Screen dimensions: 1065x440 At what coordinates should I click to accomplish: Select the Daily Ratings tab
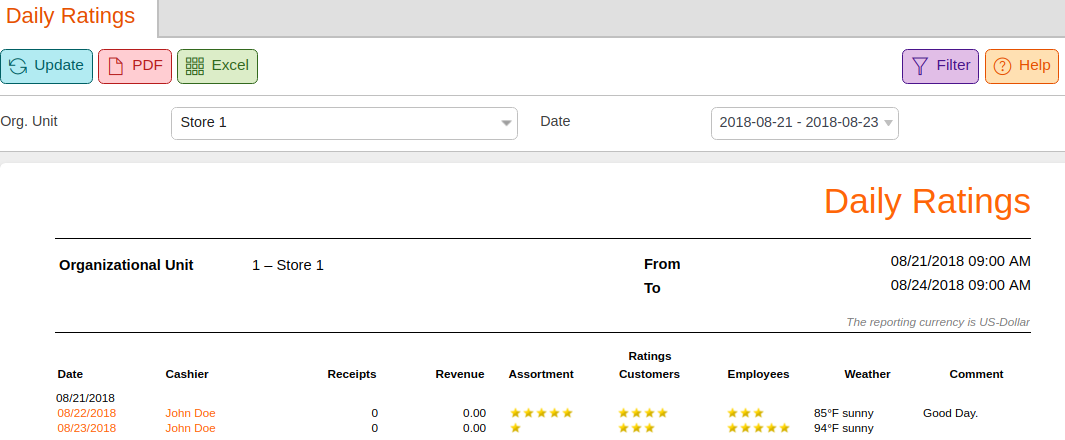(x=71, y=16)
